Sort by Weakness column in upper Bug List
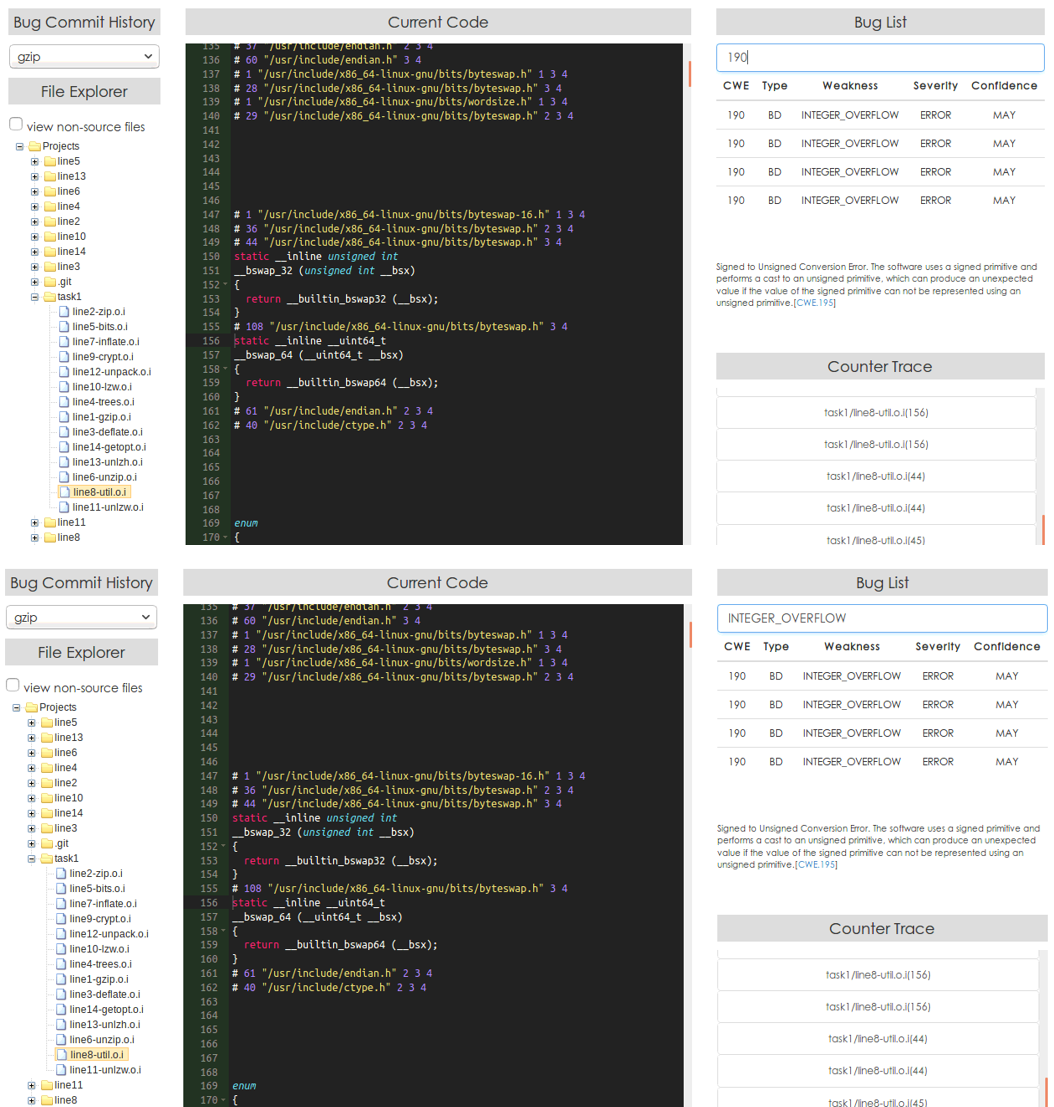Screen dimensions: 1054x1107 click(x=850, y=85)
